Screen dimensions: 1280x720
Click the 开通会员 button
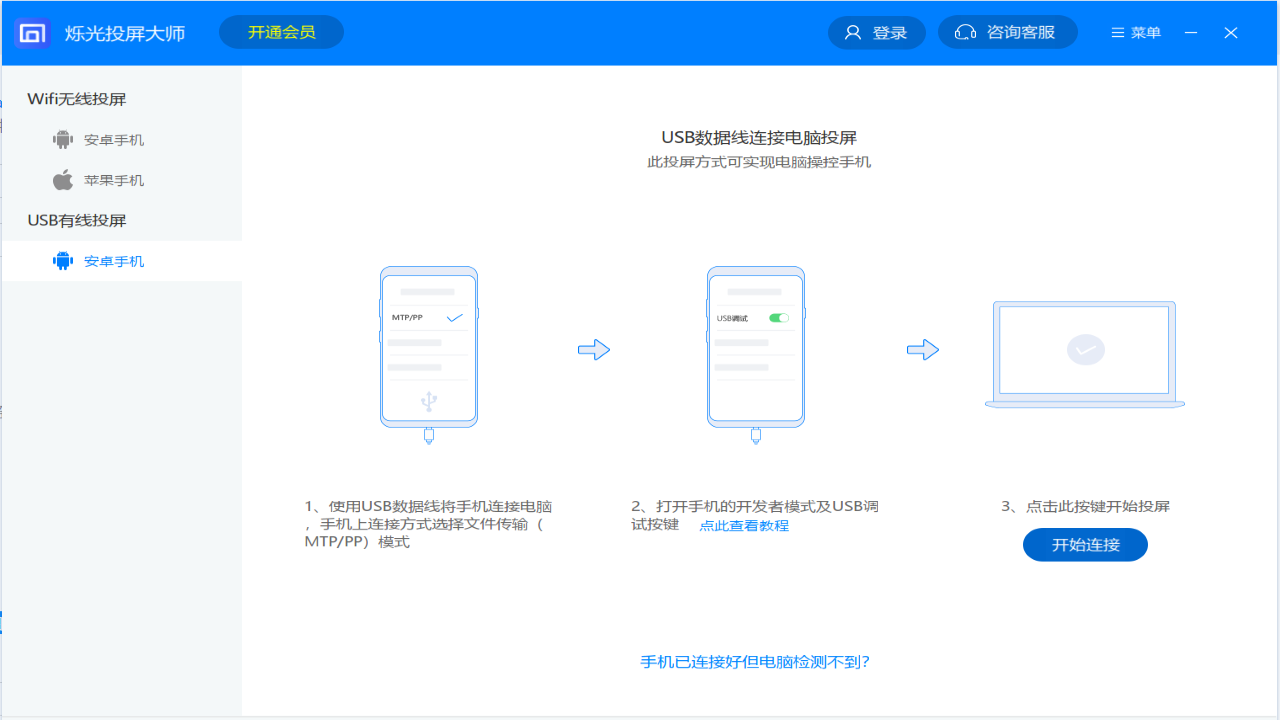[x=281, y=32]
